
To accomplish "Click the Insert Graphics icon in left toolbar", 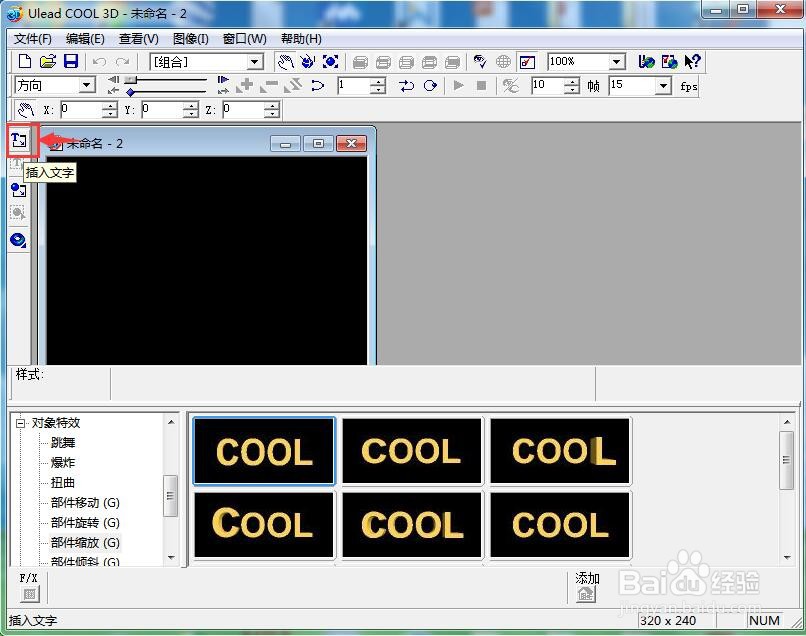I will coord(19,190).
